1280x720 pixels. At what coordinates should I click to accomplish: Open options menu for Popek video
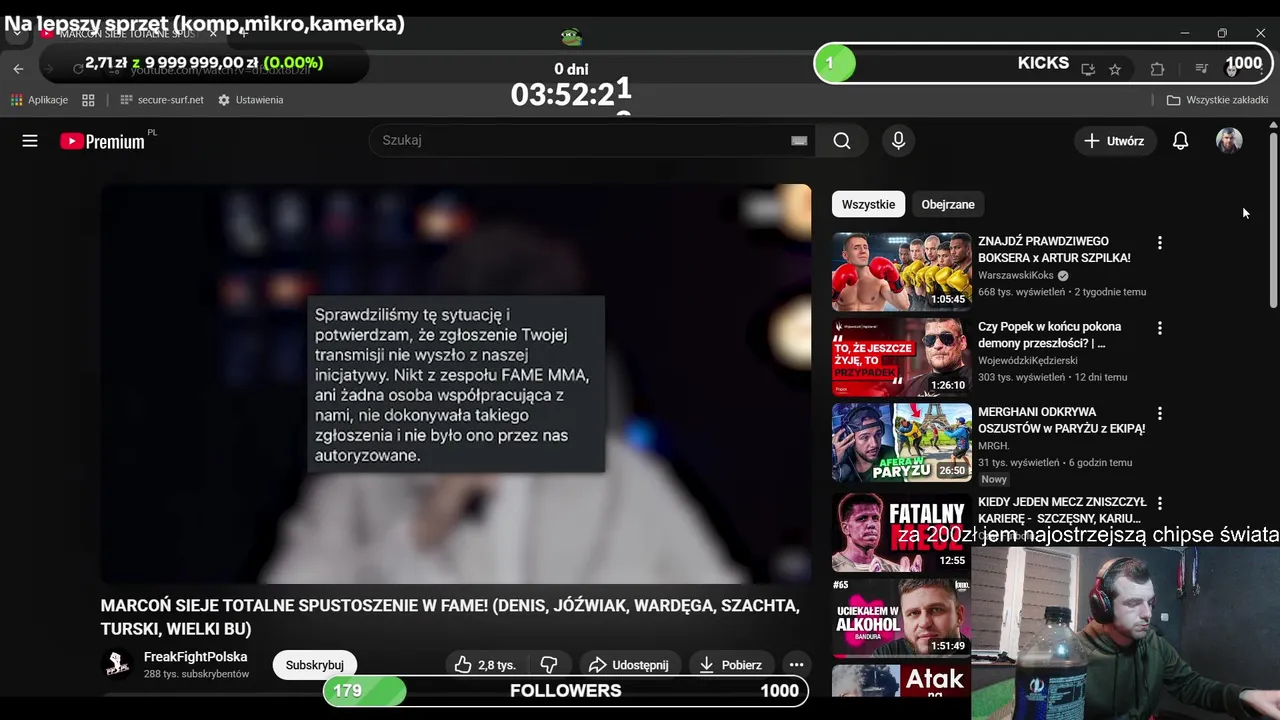[x=1159, y=328]
